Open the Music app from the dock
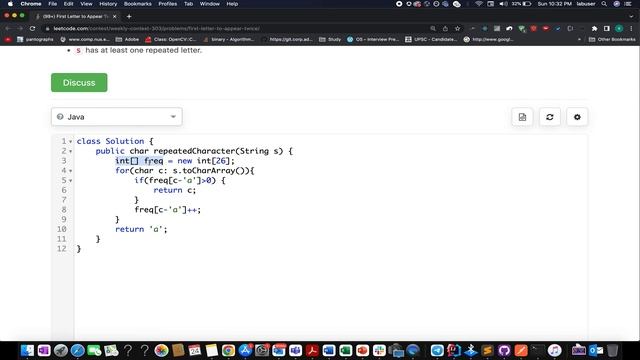Viewport: 640px width, 360px height. point(554,350)
